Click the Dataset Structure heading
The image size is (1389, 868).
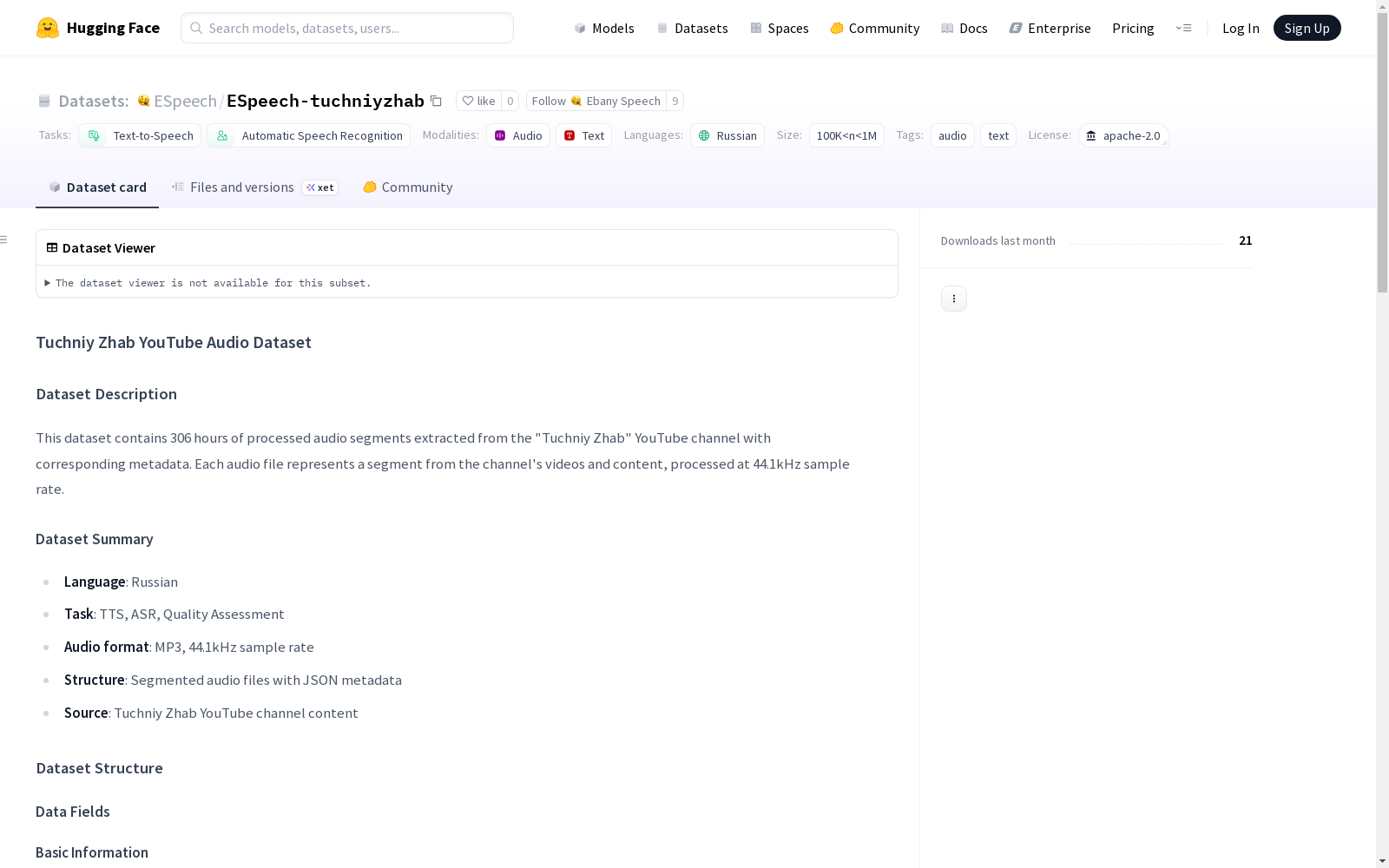100,768
